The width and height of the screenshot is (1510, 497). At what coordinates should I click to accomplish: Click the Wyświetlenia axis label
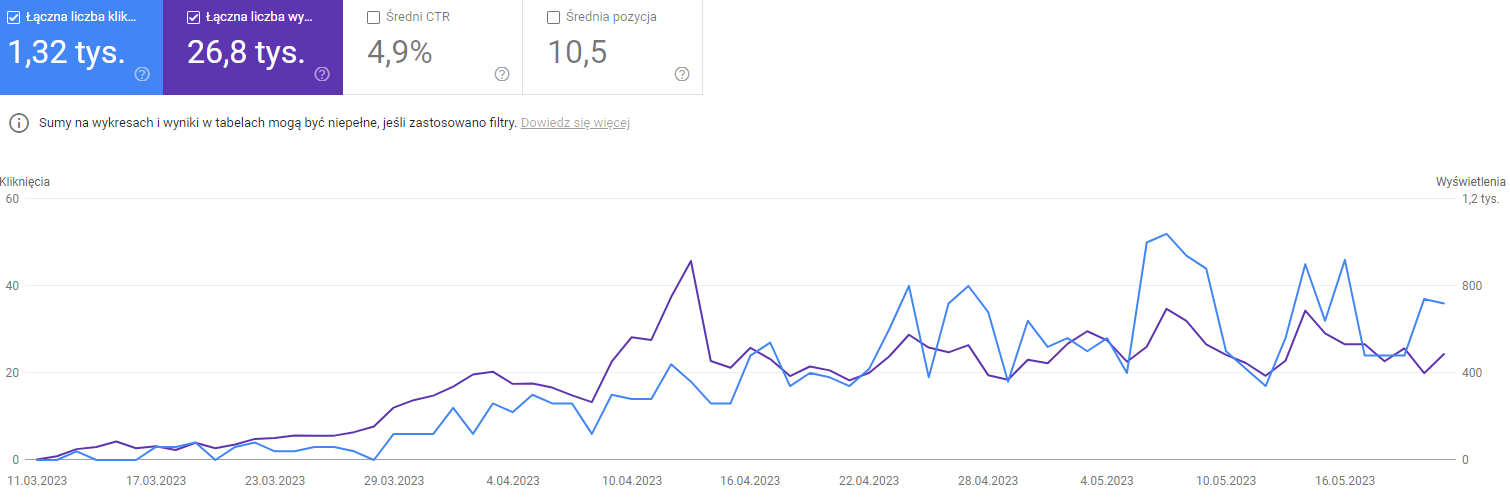(x=1471, y=182)
